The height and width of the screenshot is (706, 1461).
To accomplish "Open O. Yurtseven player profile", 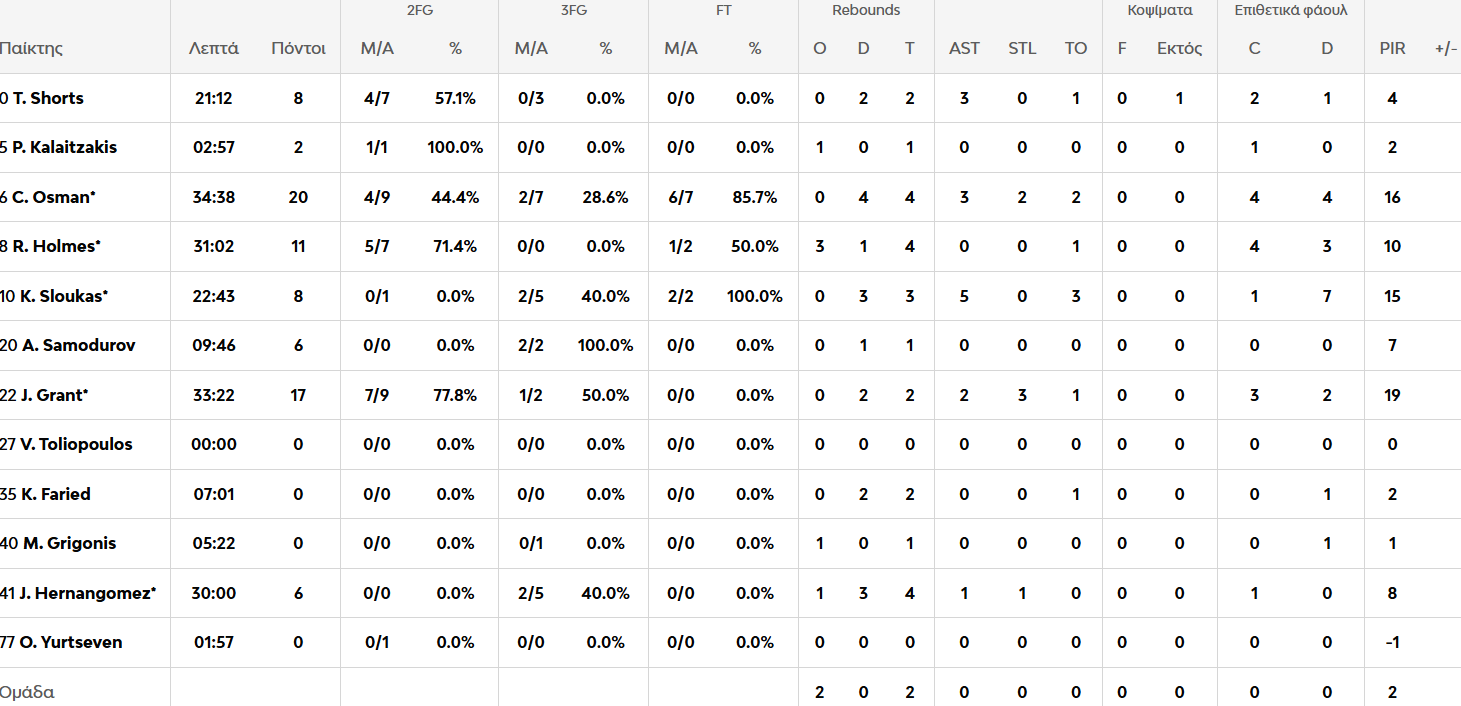I will pos(70,642).
